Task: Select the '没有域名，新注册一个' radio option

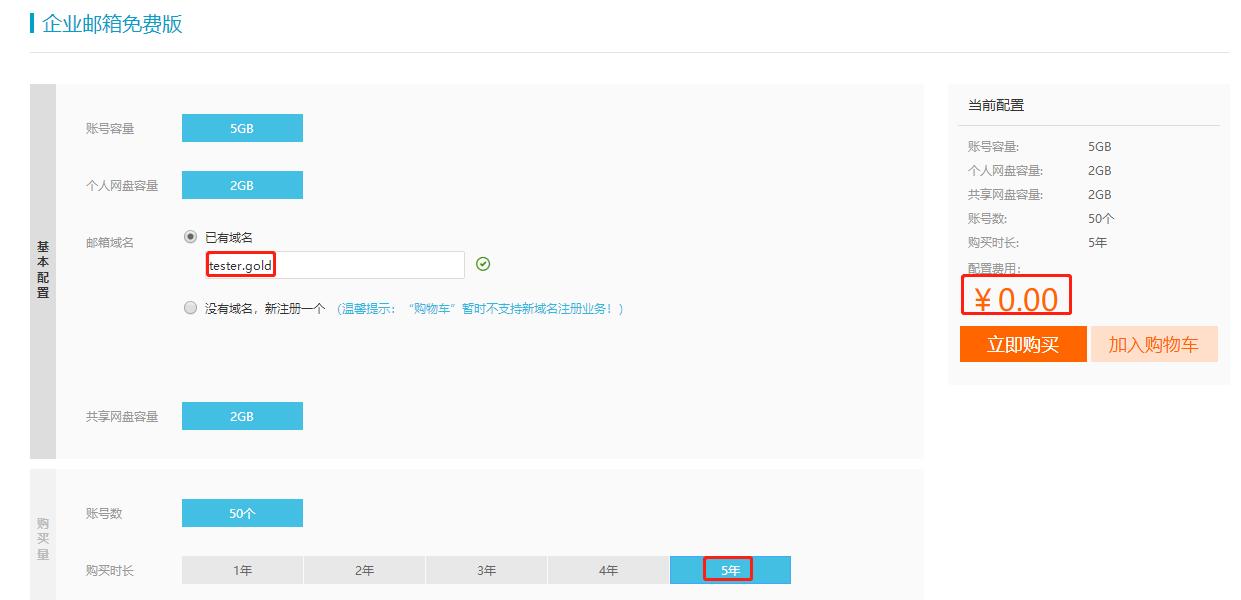Action: pos(190,308)
